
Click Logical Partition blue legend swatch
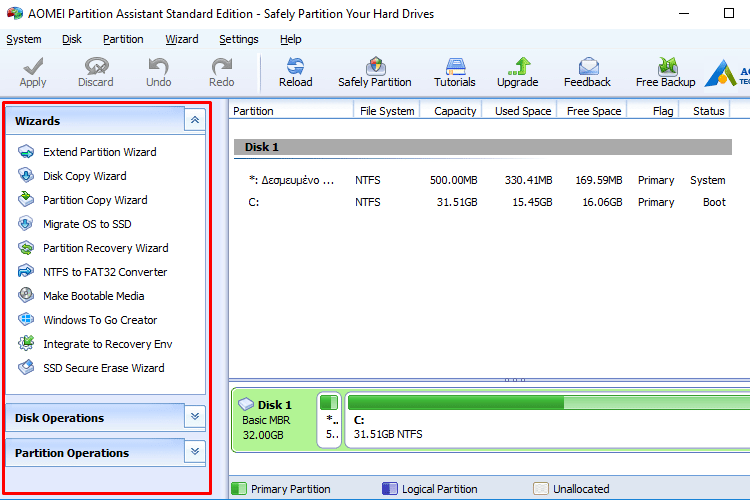(x=390, y=489)
